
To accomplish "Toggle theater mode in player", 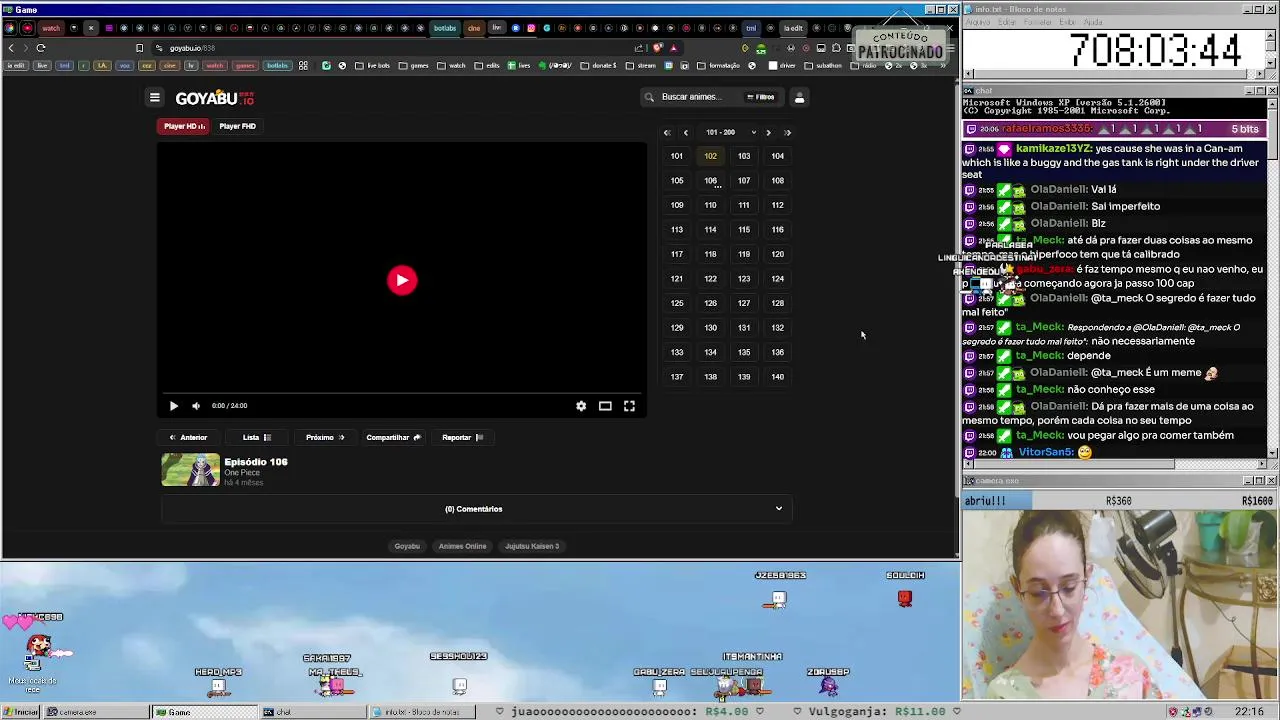I will [x=605, y=406].
